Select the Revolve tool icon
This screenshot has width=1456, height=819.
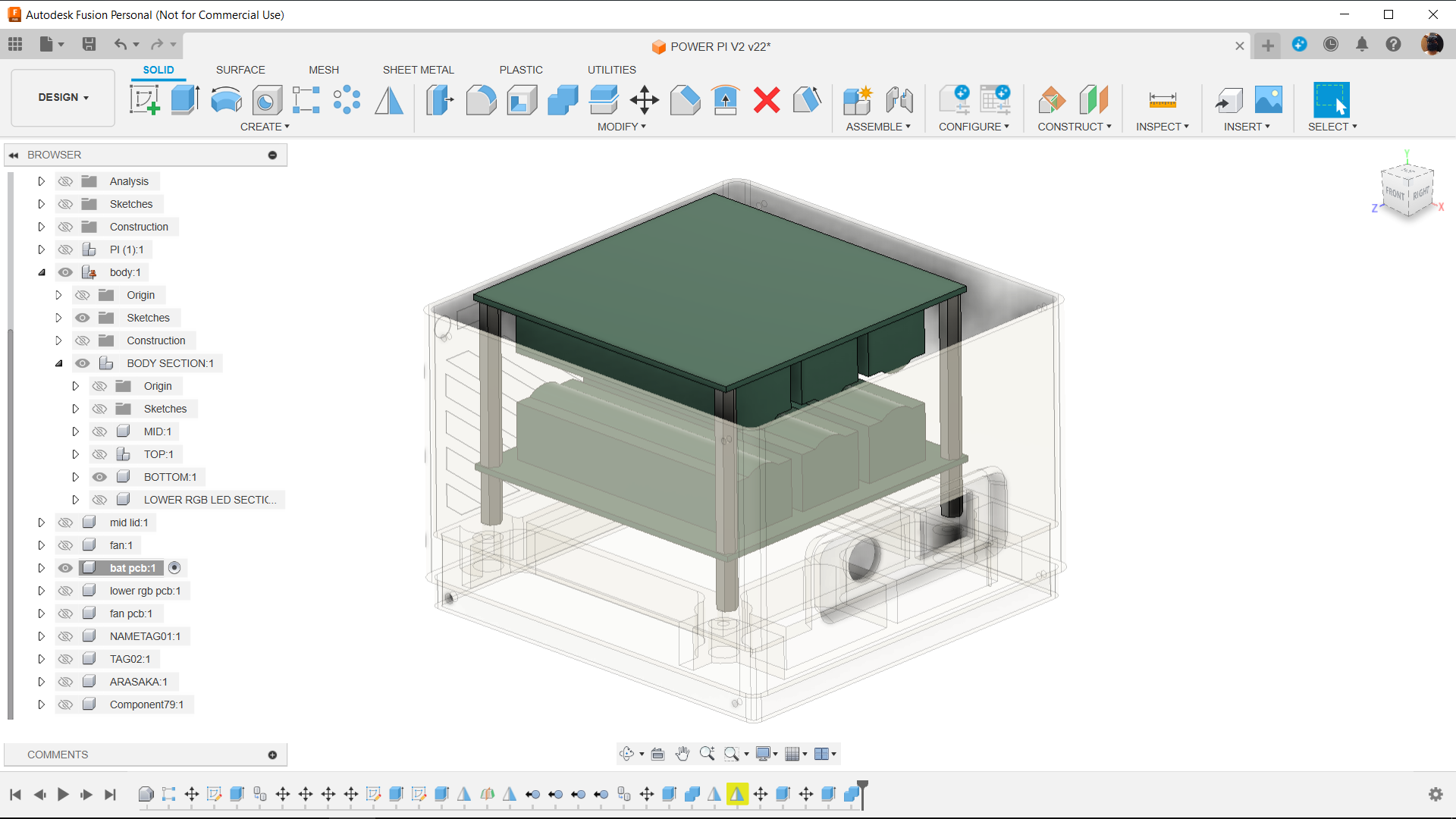[x=226, y=99]
